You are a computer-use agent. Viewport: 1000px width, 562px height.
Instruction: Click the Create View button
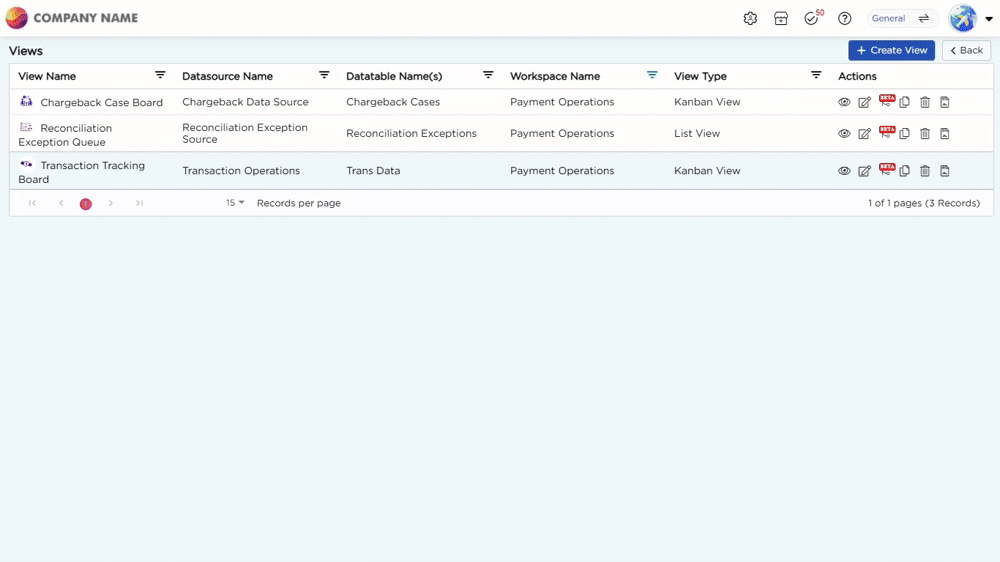(891, 50)
